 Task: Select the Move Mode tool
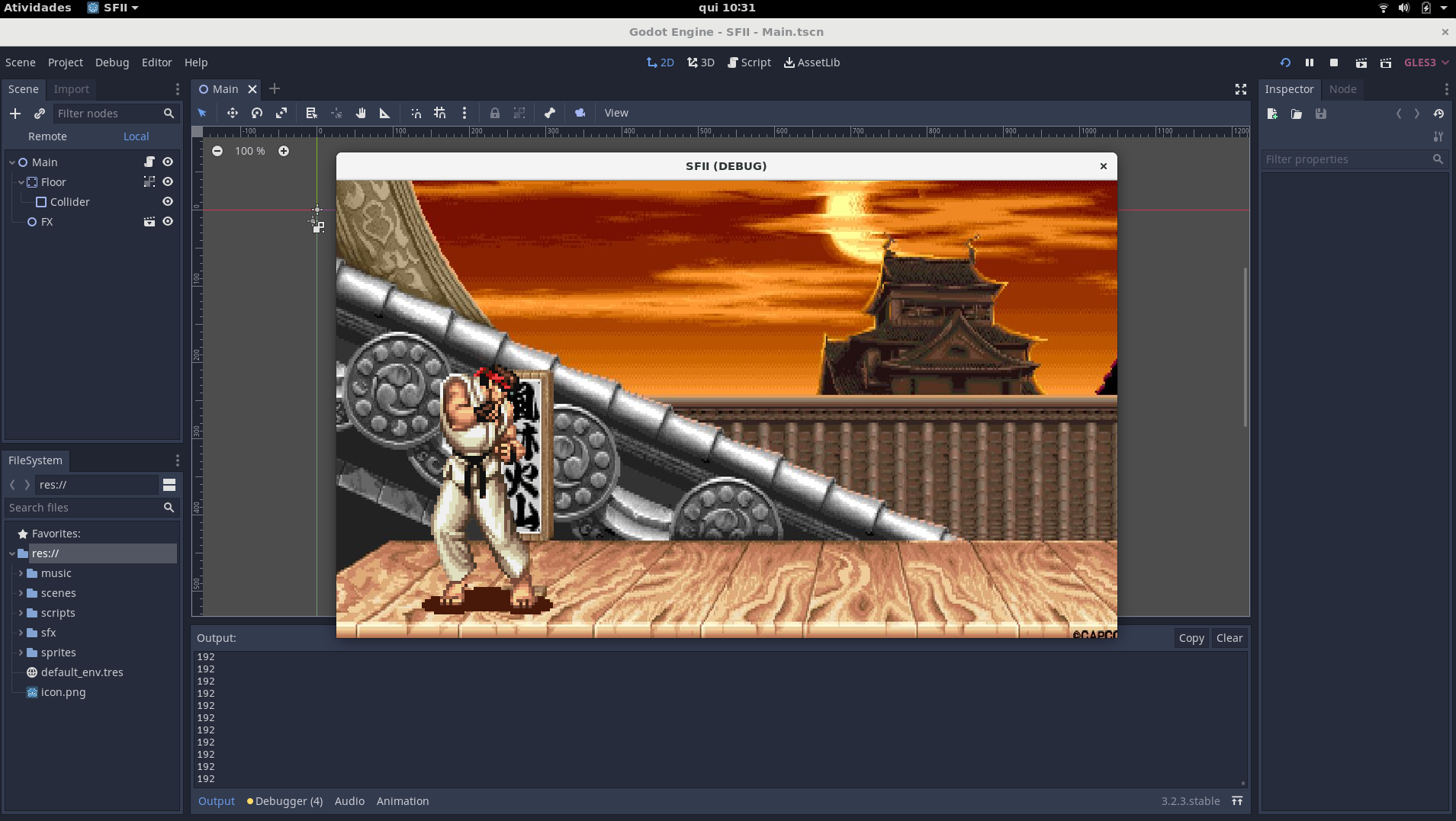(233, 113)
